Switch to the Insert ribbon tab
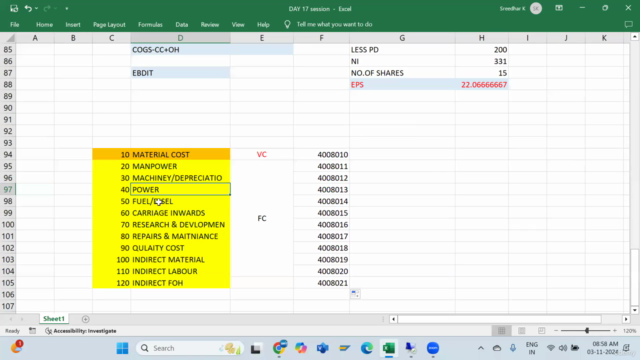The width and height of the screenshot is (640, 360). 73,24
